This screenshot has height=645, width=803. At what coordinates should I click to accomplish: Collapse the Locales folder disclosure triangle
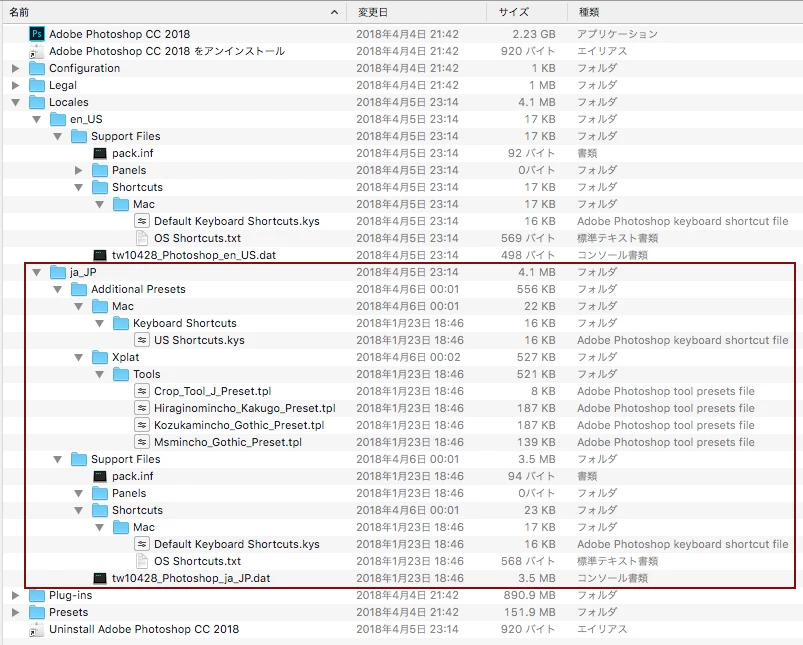(x=15, y=102)
